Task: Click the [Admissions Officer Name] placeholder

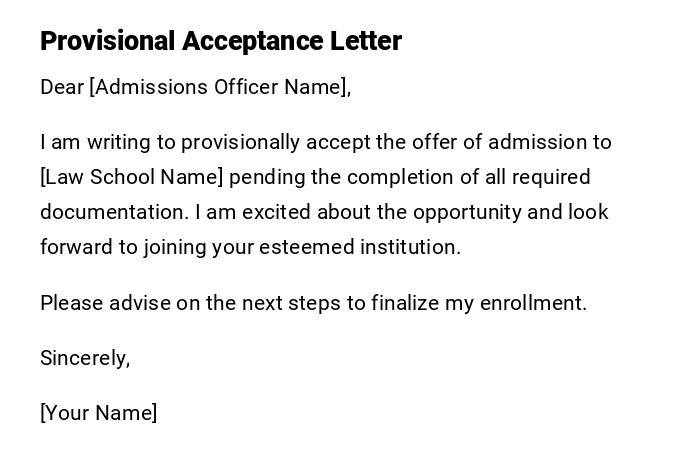Action: 219,87
